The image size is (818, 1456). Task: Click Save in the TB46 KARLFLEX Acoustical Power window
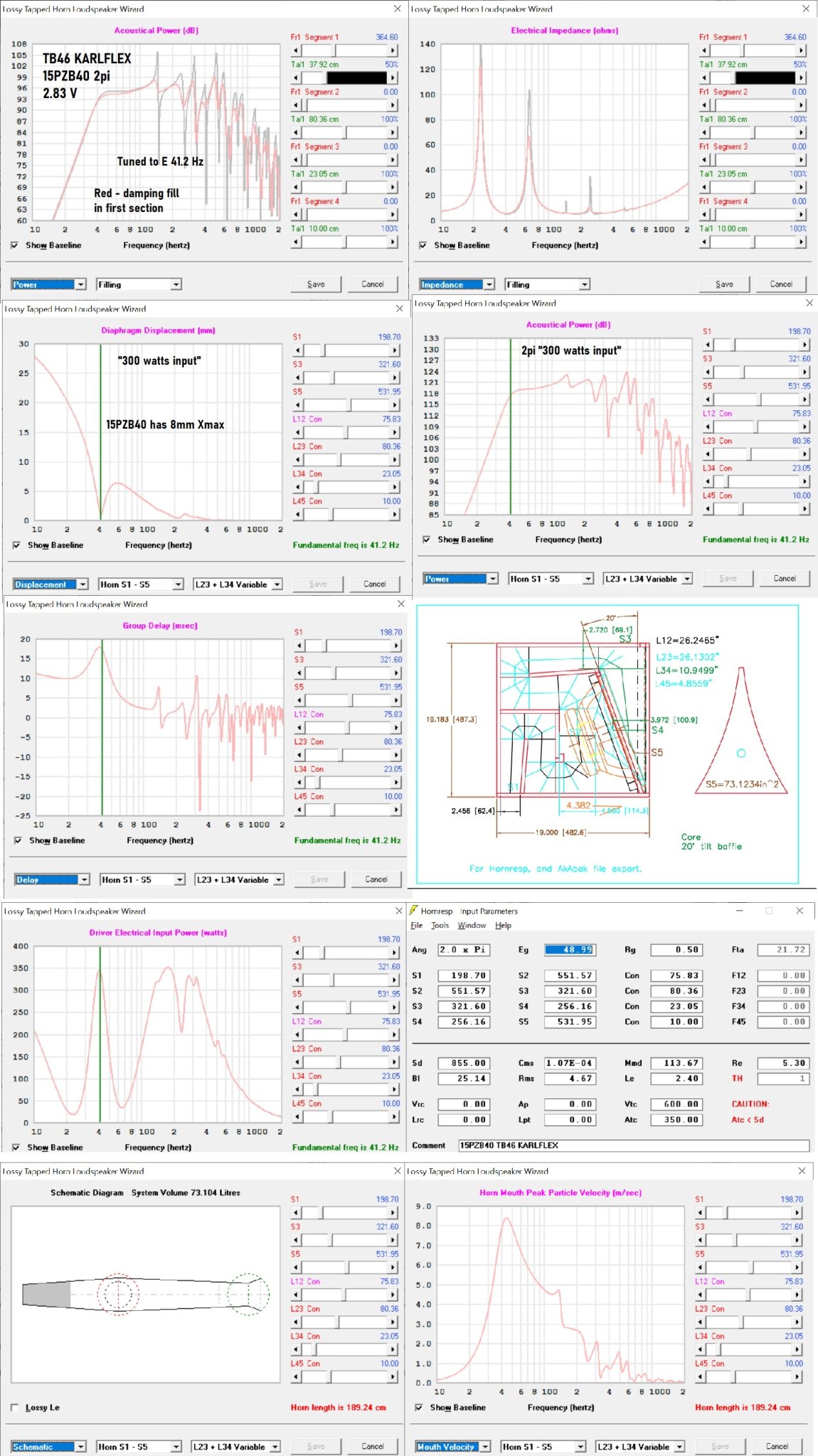point(316,284)
